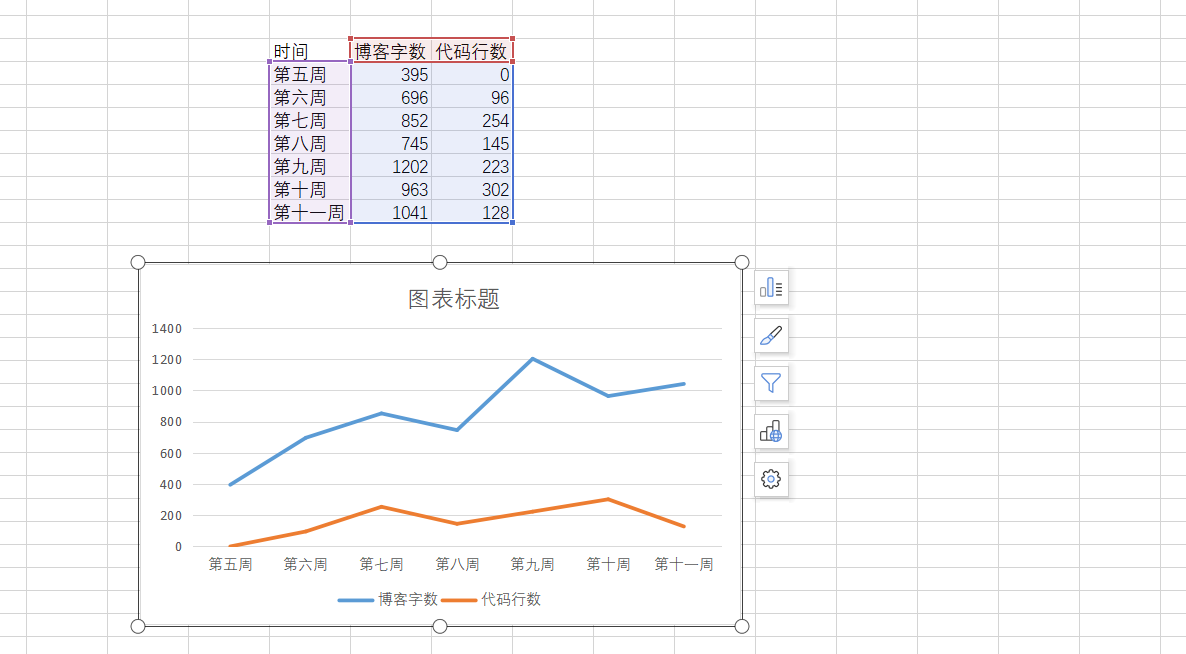Select the cell with value 963
Screen dimensions: 1186x654
[x=390, y=190]
